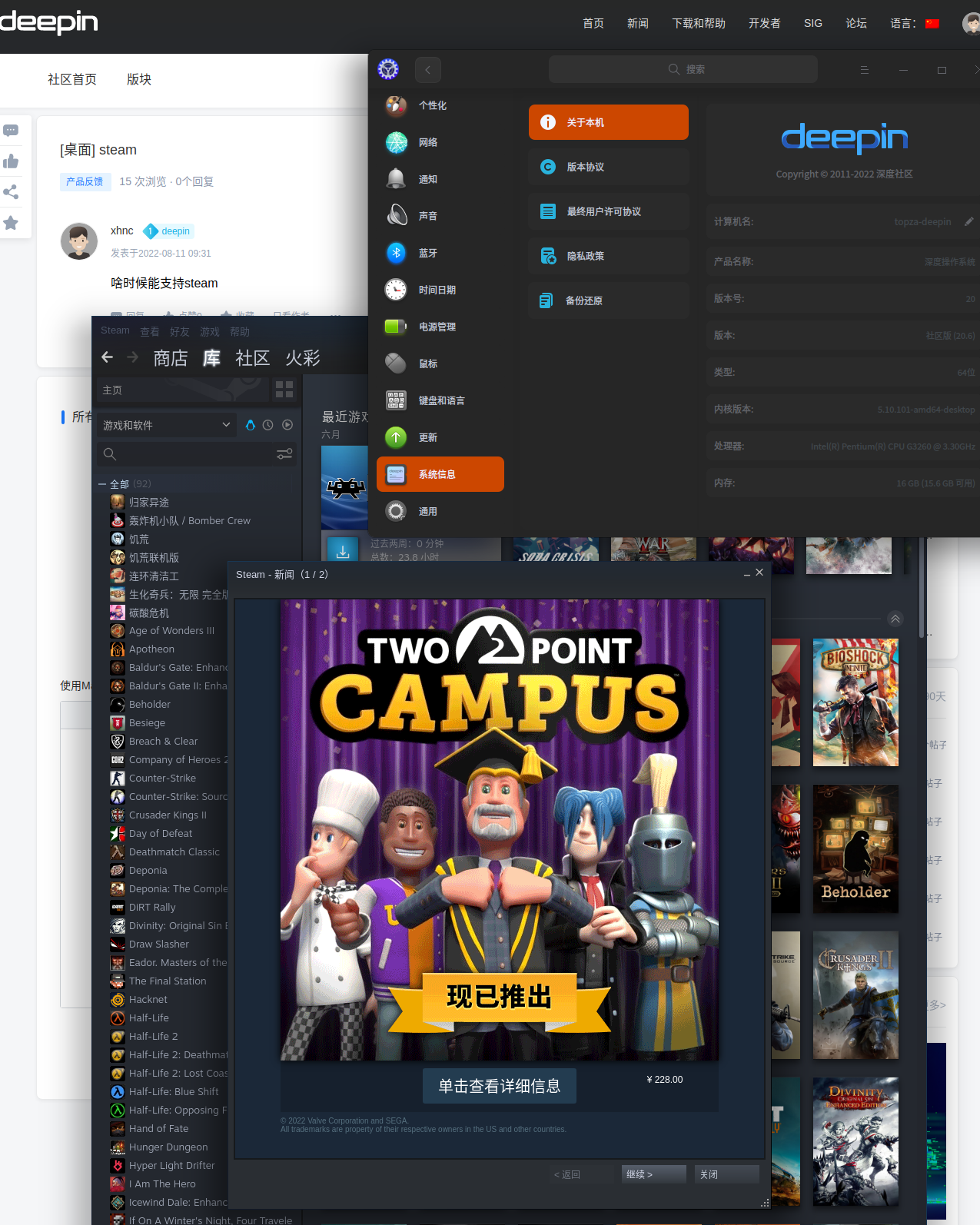
Task: Click the Steam library search field
Action: point(184,454)
